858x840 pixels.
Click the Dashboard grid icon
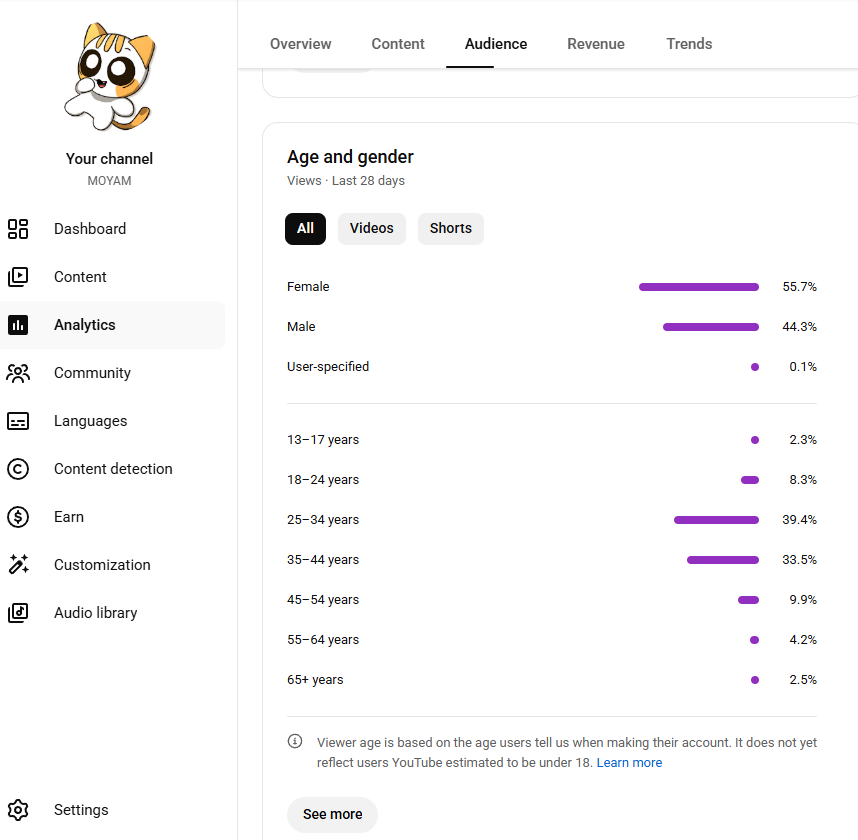[x=18, y=229]
